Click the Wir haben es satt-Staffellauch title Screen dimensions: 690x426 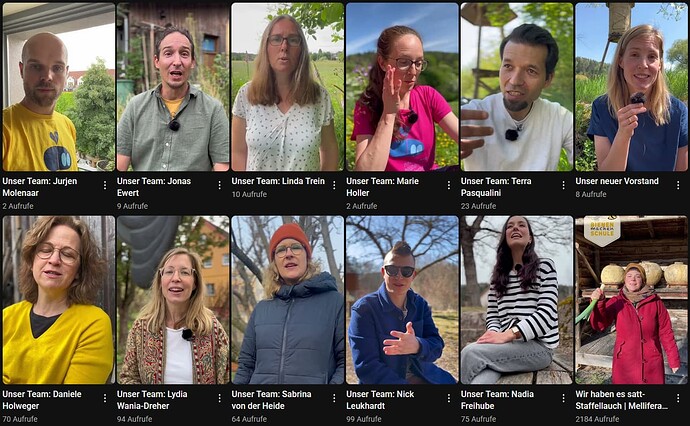(x=622, y=400)
